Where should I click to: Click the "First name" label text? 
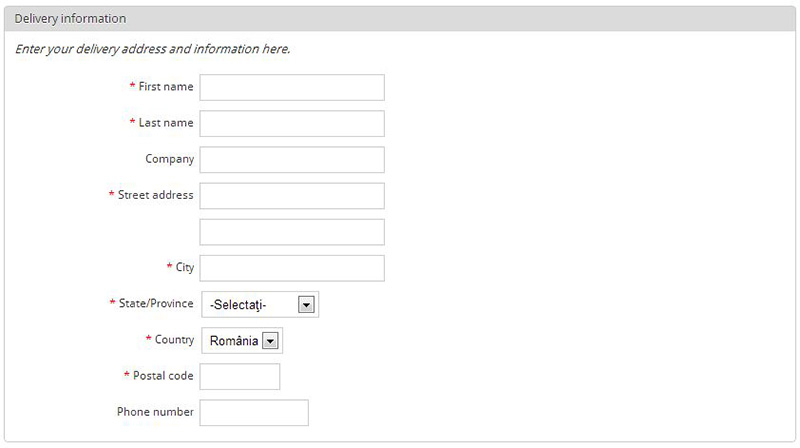(166, 87)
